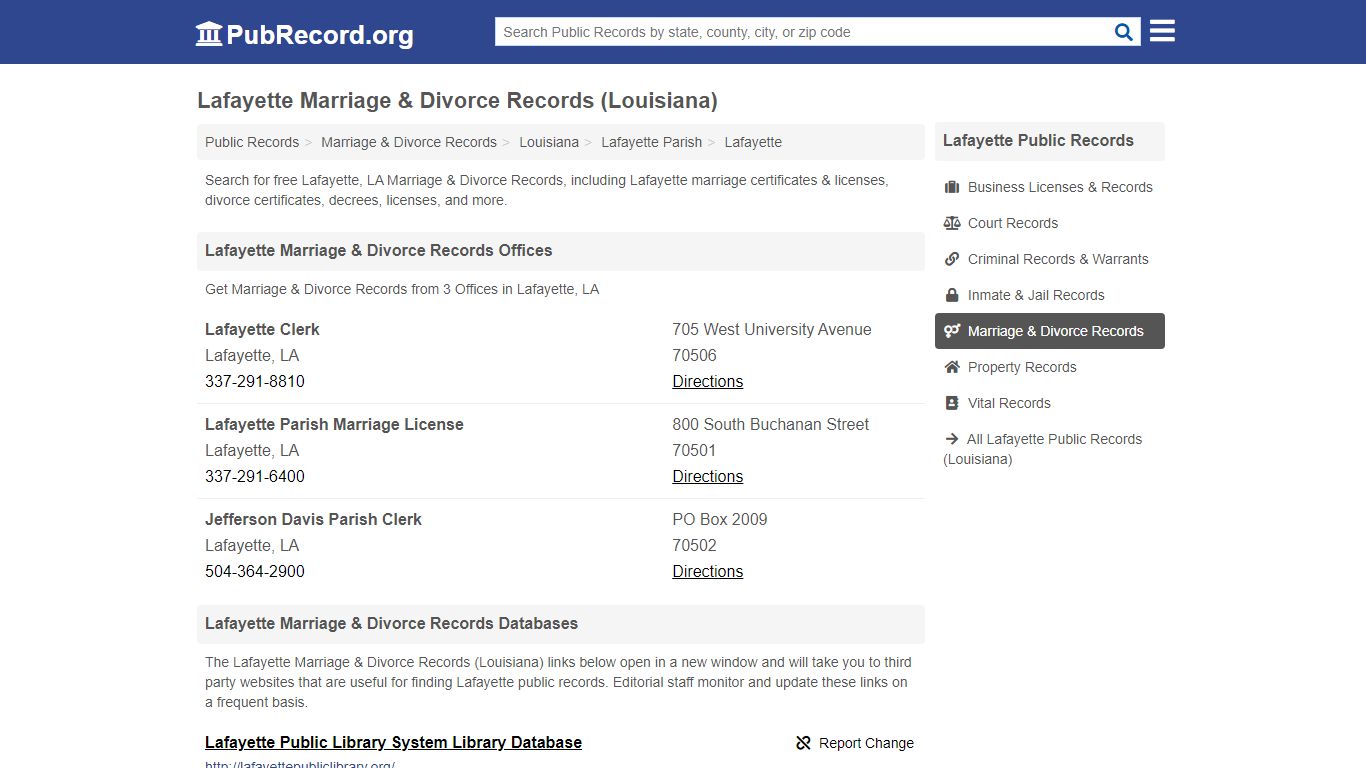Click zip code 70501
The height and width of the screenshot is (768, 1366).
click(x=694, y=450)
